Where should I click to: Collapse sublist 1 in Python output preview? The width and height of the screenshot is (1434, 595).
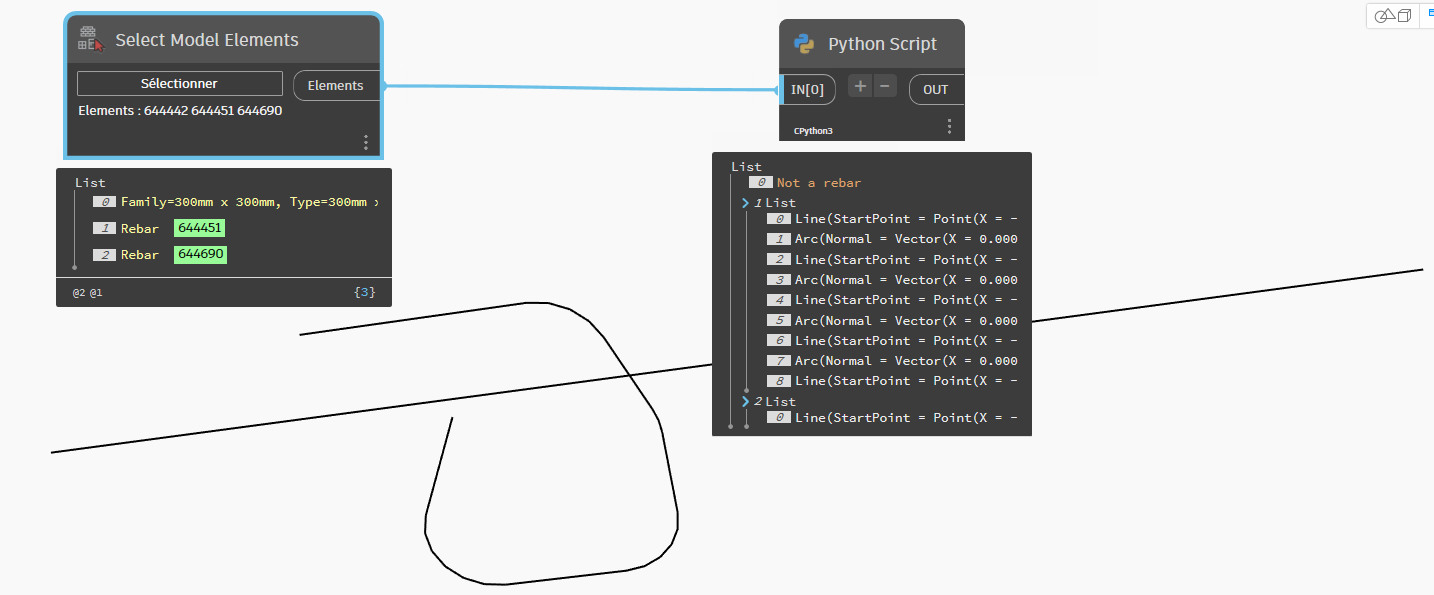745,203
